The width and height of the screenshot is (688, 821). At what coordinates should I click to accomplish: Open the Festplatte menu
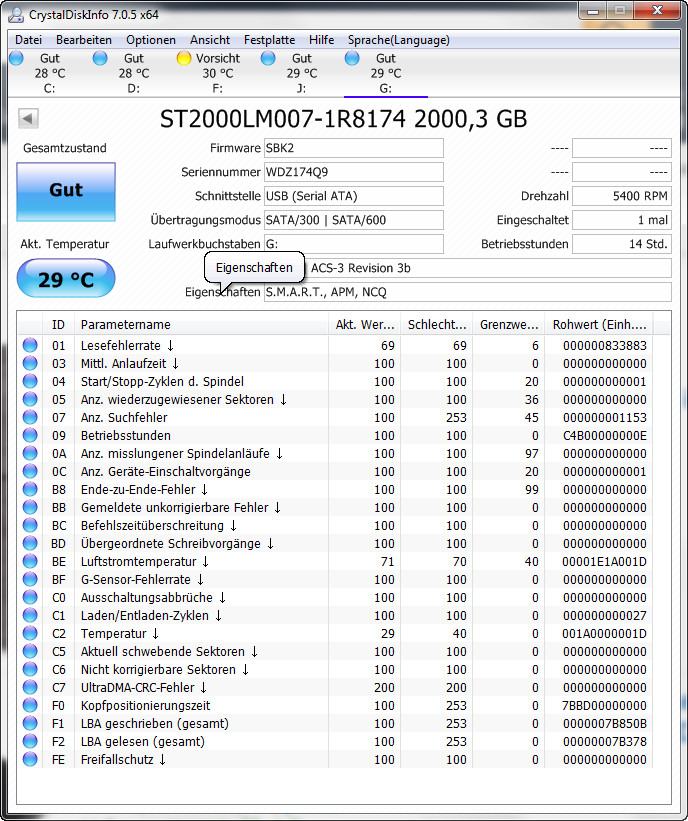[269, 40]
